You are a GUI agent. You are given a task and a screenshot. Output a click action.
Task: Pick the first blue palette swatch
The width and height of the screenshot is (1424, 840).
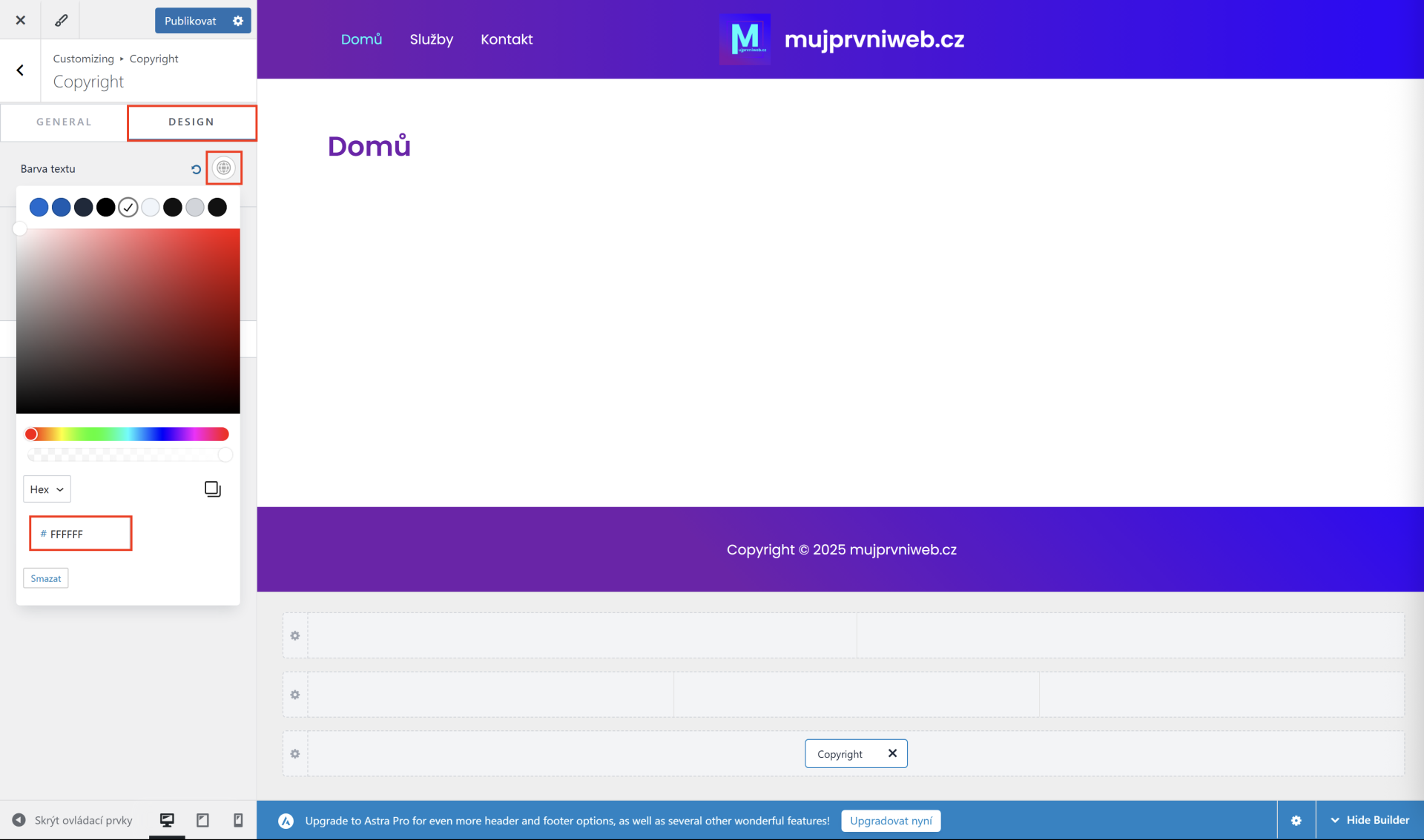39,208
